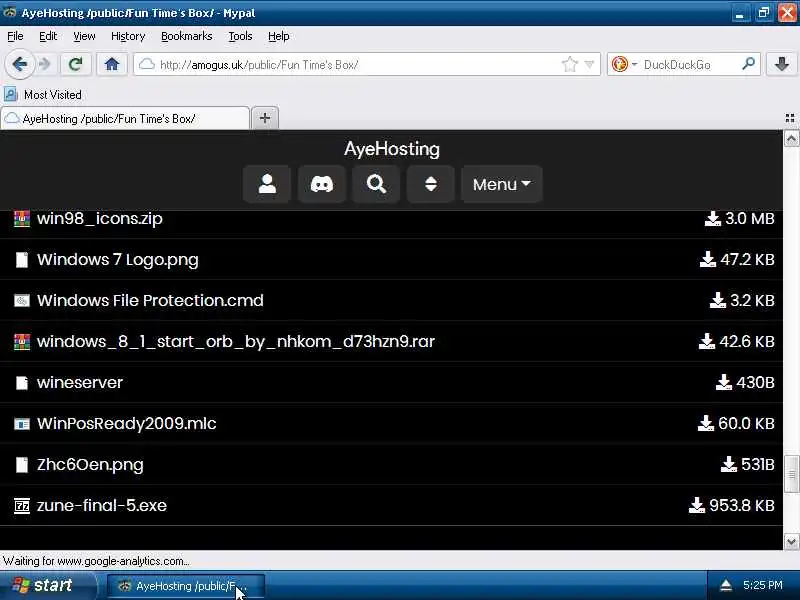
Task: Click the vertical scrollbar thumb
Action: [791, 474]
